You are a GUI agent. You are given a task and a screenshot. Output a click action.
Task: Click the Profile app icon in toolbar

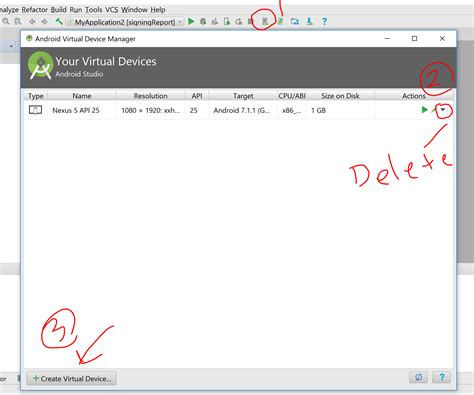coord(227,22)
